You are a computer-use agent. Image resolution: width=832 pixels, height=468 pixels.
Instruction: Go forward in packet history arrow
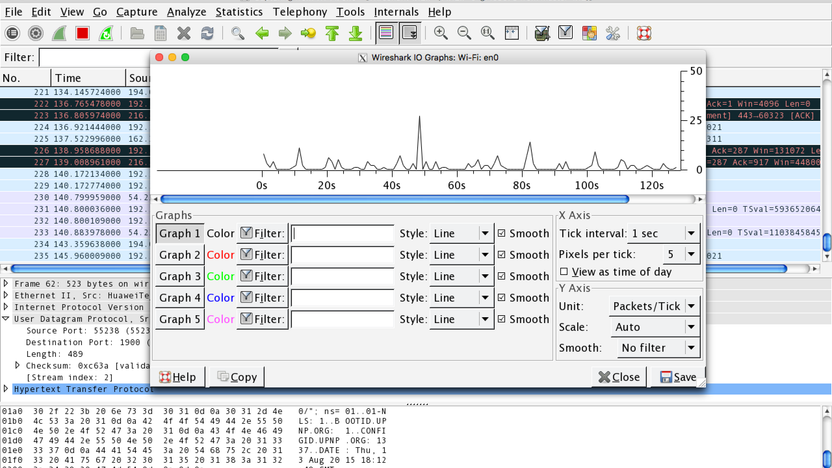285,33
